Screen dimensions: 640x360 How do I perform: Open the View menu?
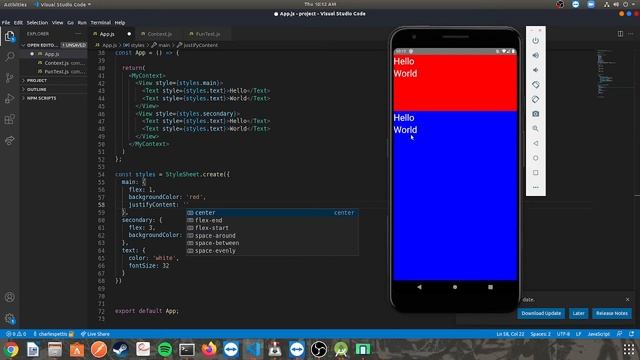[58, 23]
